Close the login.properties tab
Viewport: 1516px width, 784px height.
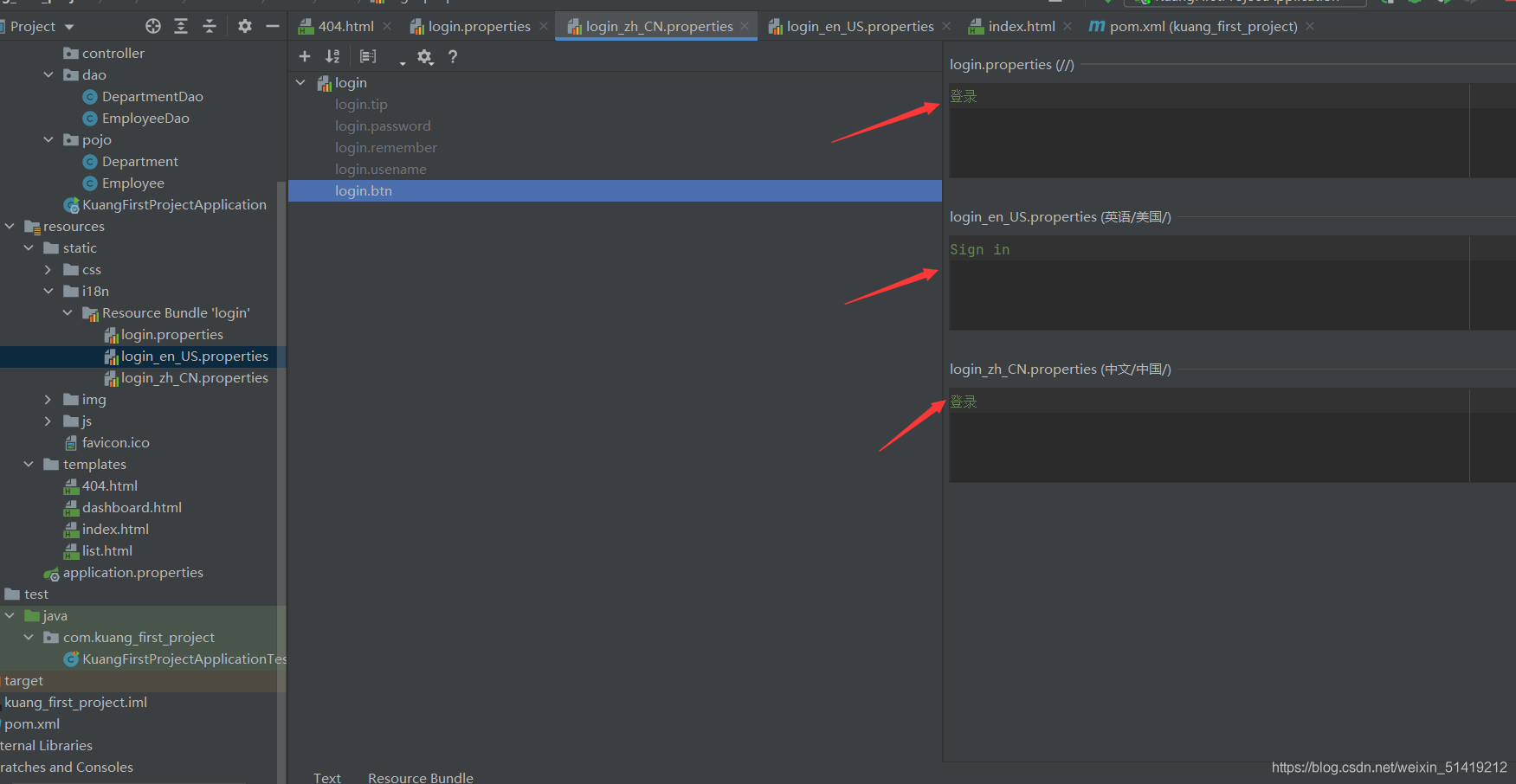coord(544,26)
